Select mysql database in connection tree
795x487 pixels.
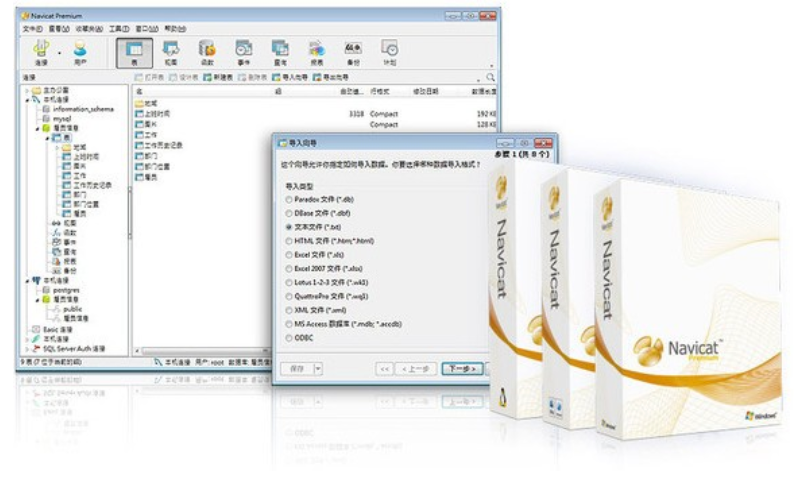(57, 119)
